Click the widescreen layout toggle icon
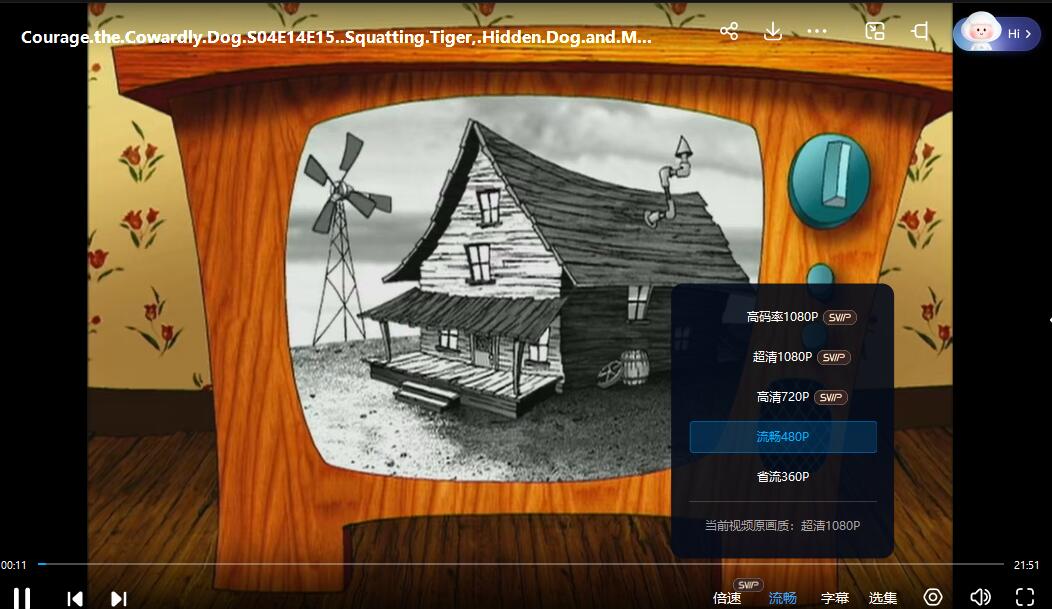1052x609 pixels. [920, 31]
